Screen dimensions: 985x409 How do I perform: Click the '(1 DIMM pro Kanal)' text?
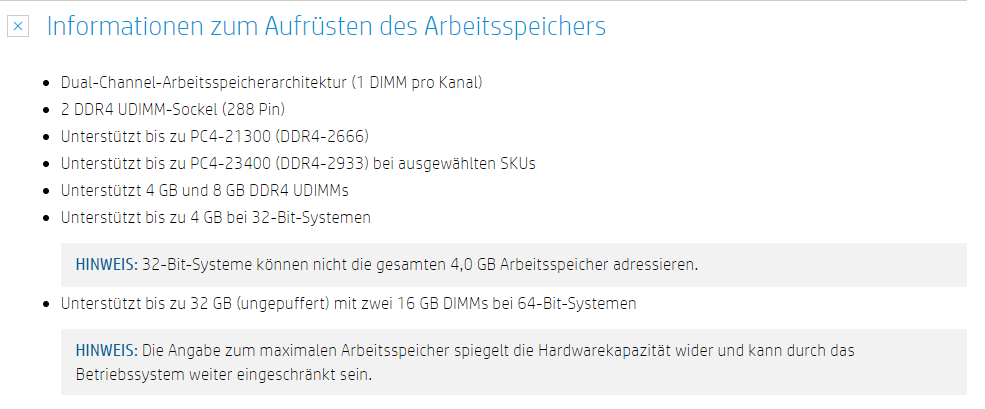[x=416, y=82]
